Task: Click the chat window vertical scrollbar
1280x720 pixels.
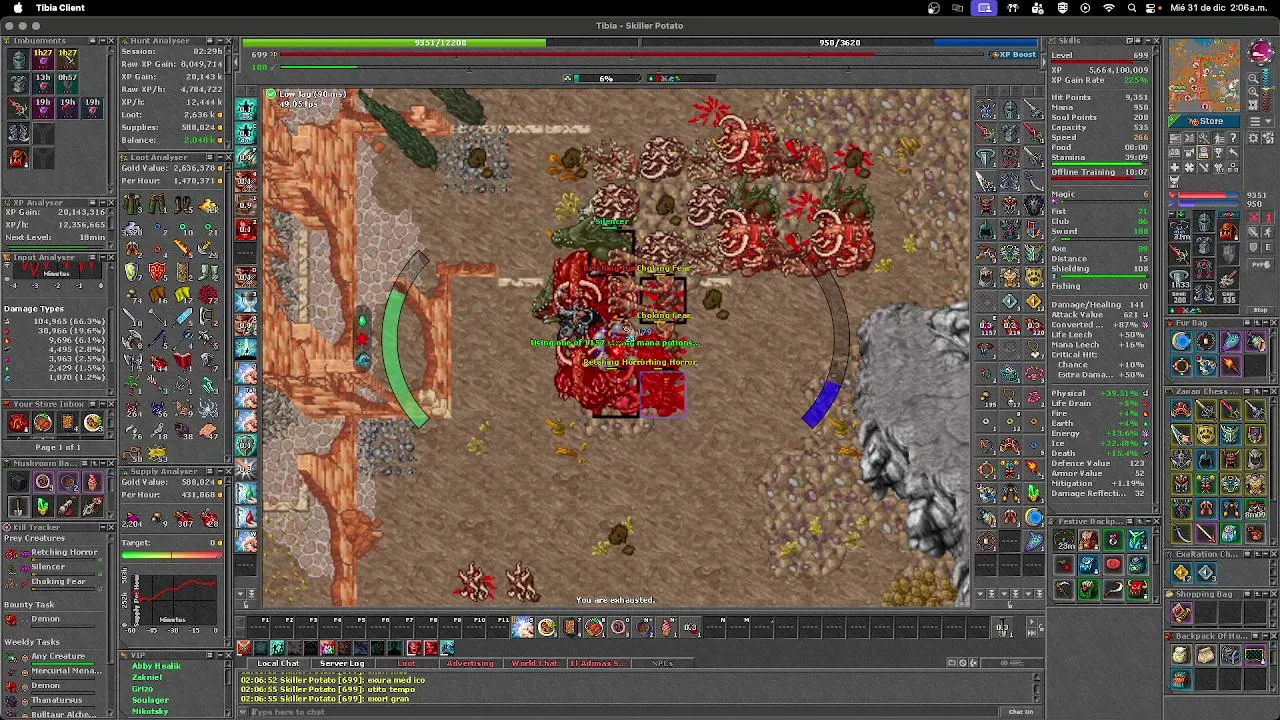Action: click(x=1037, y=687)
